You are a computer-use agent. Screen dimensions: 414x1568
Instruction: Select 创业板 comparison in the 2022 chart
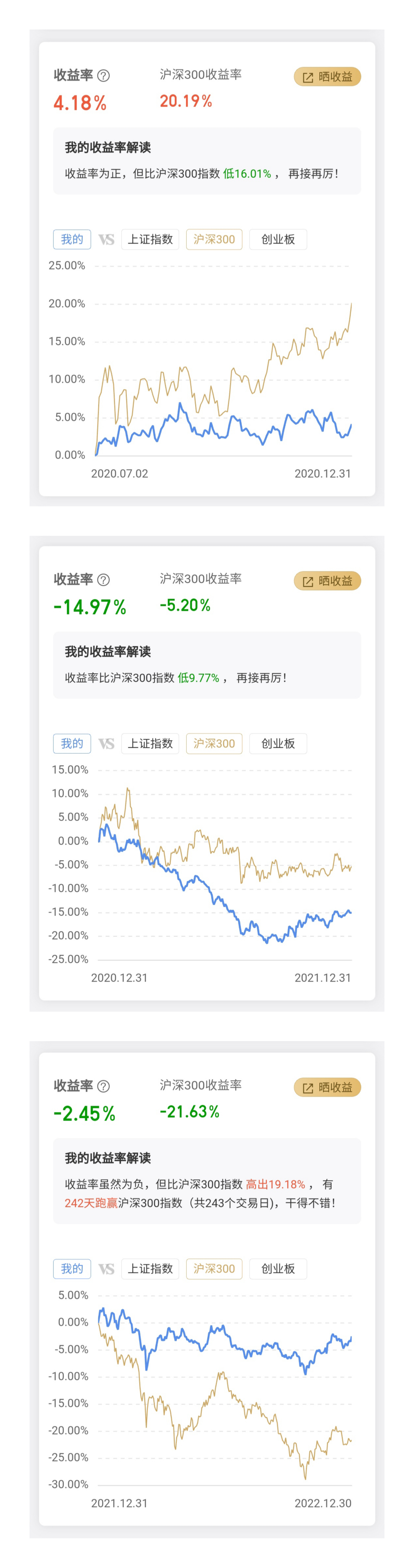pos(278,1268)
